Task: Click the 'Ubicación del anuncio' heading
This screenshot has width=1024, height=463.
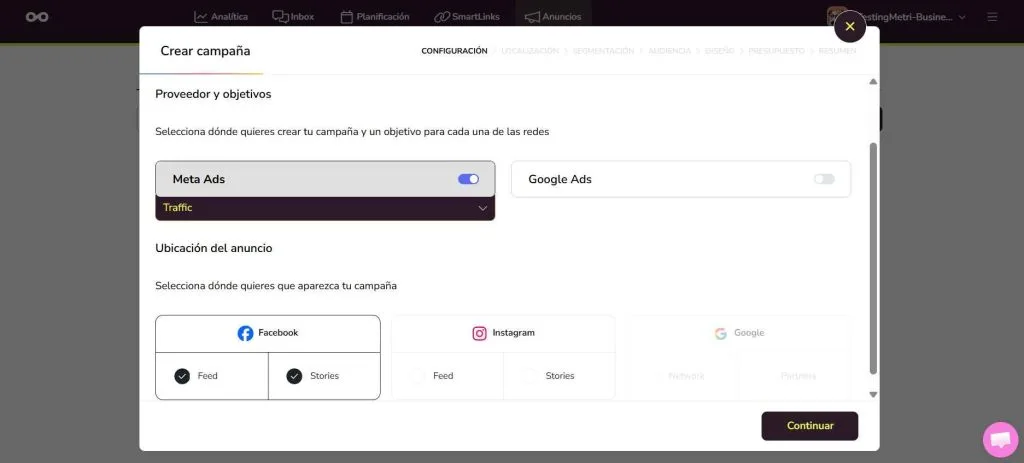Action: 214,248
